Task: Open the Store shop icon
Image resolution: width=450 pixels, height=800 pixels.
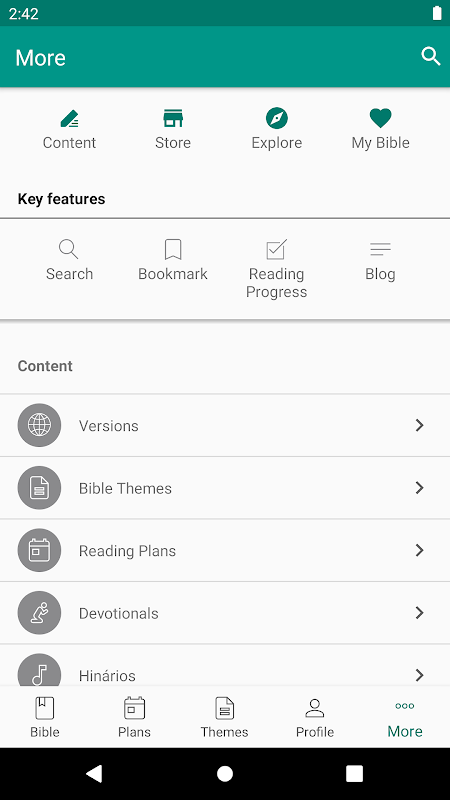Action: (173, 118)
